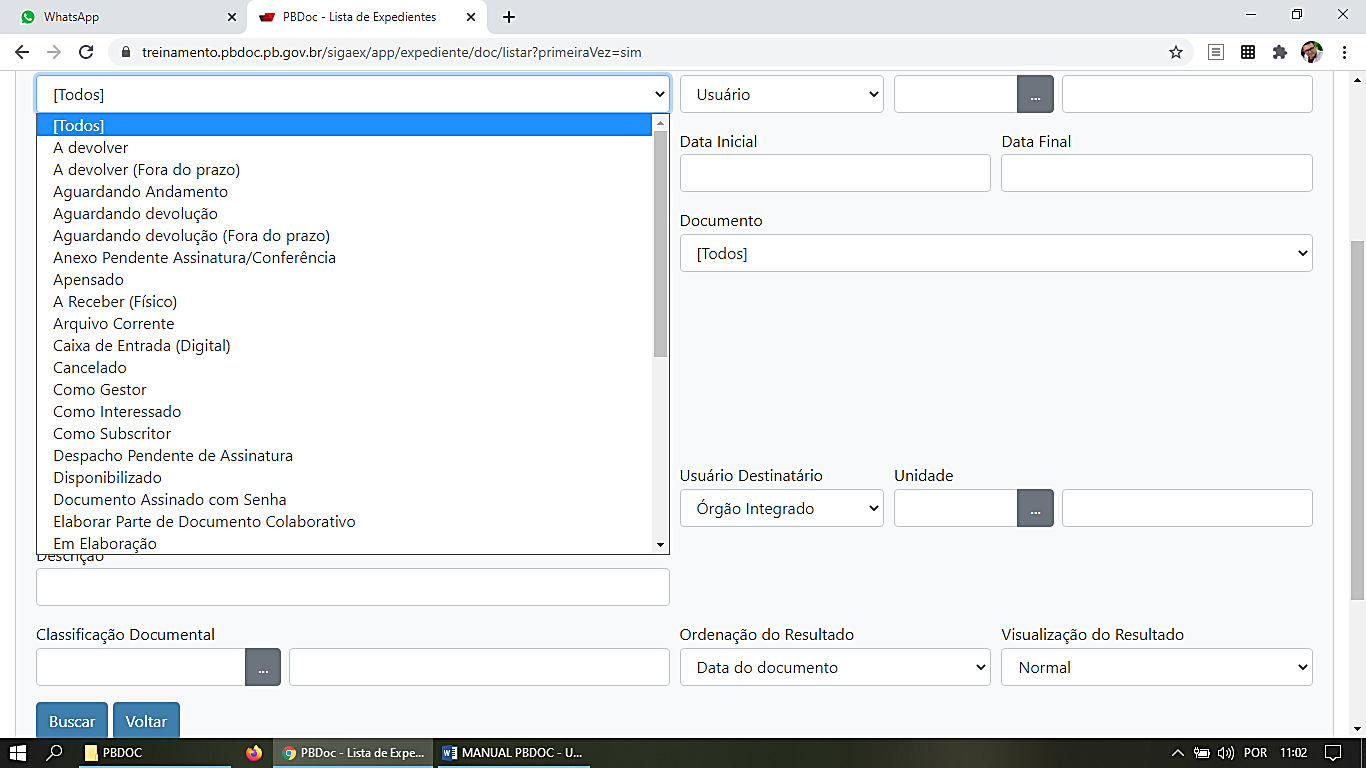Open Windows Start menu
Screen dimensions: 1366x768
(x=18, y=753)
